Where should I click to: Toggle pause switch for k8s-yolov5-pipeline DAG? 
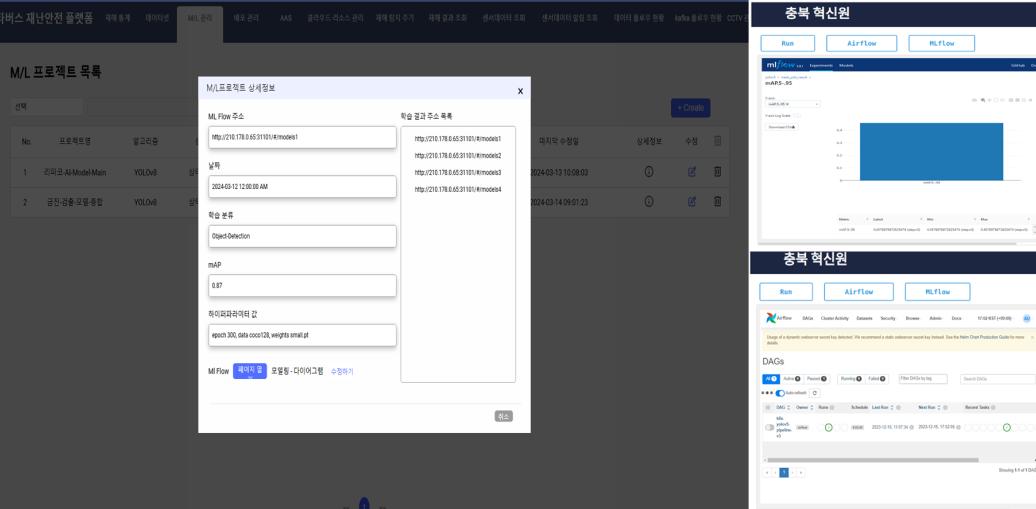(x=770, y=428)
